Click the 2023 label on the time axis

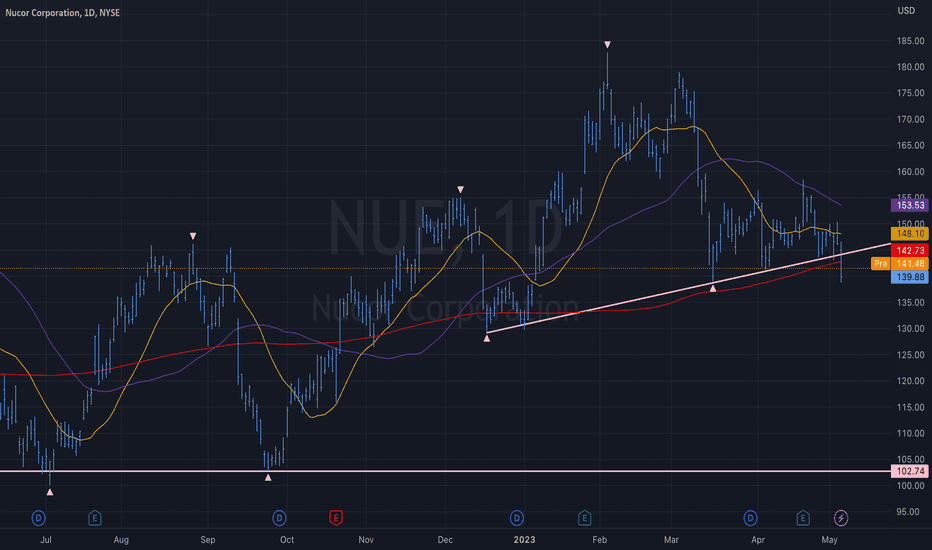pos(524,540)
